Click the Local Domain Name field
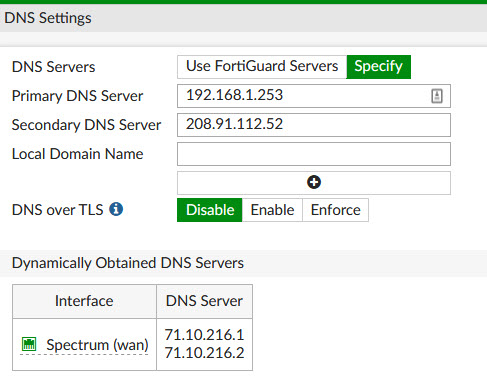The image size is (487, 384). coord(314,154)
